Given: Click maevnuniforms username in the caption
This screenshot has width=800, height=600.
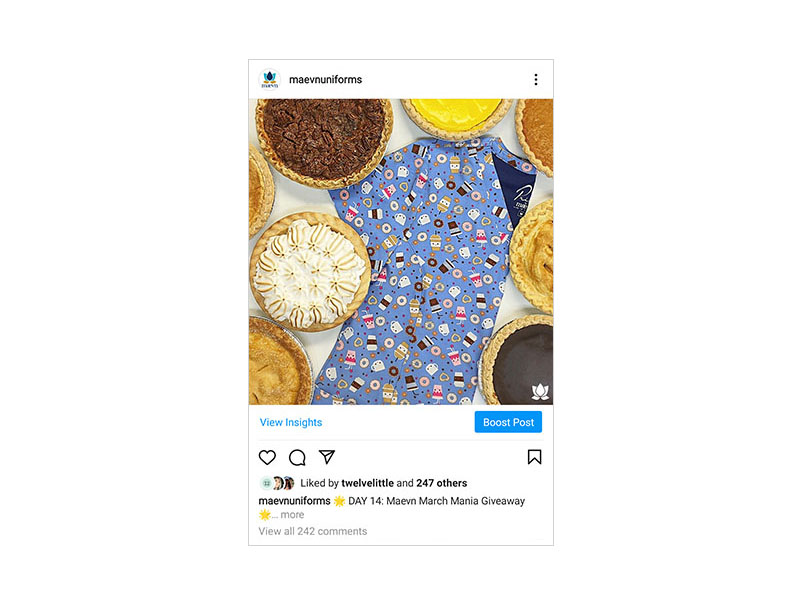Looking at the screenshot, I should (x=294, y=501).
